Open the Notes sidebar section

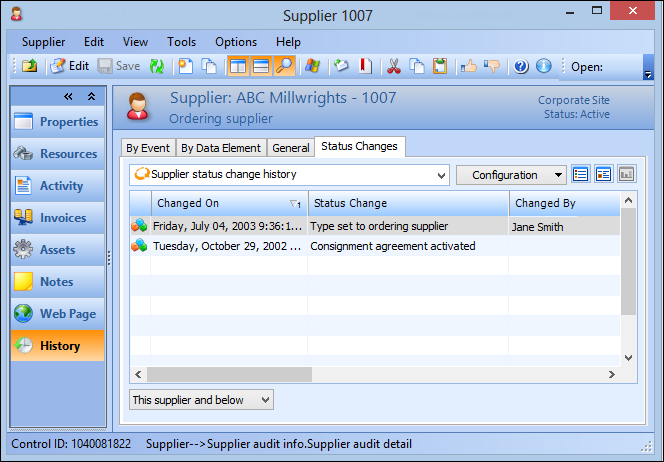coord(58,282)
